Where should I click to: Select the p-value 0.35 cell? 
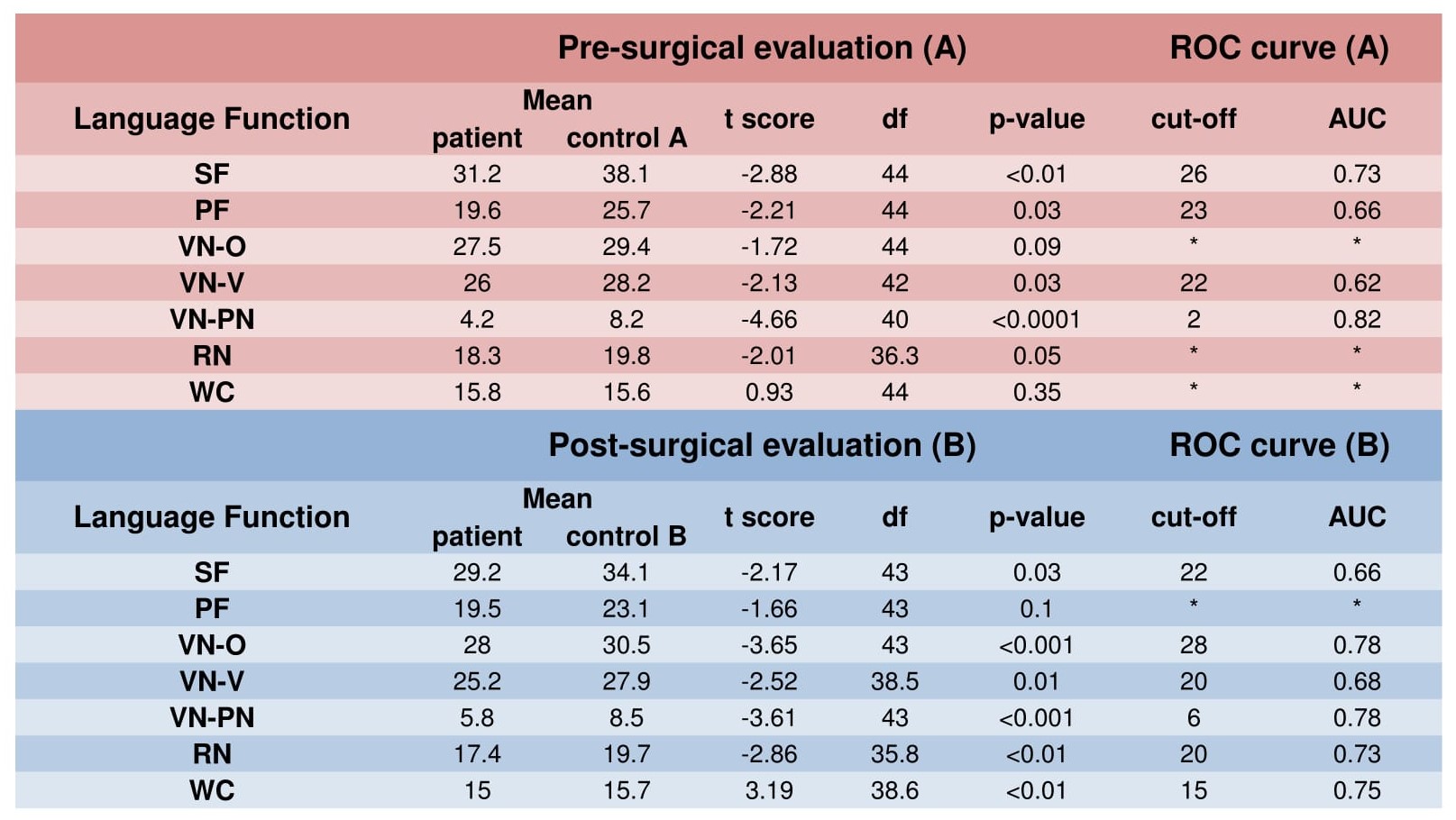pyautogui.click(x=1036, y=392)
